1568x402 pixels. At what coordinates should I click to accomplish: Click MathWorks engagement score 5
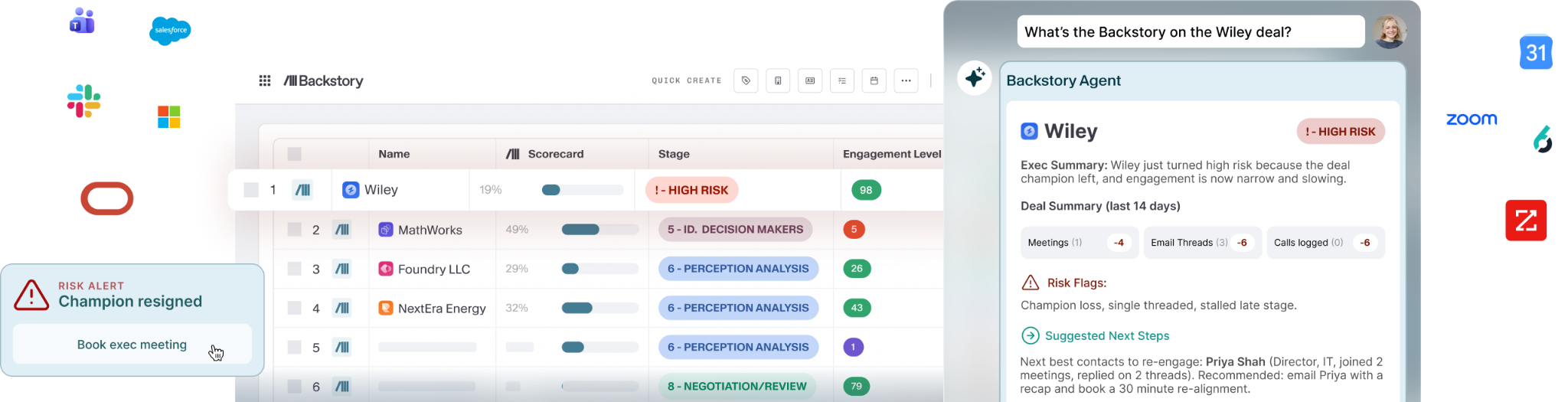pyautogui.click(x=854, y=229)
